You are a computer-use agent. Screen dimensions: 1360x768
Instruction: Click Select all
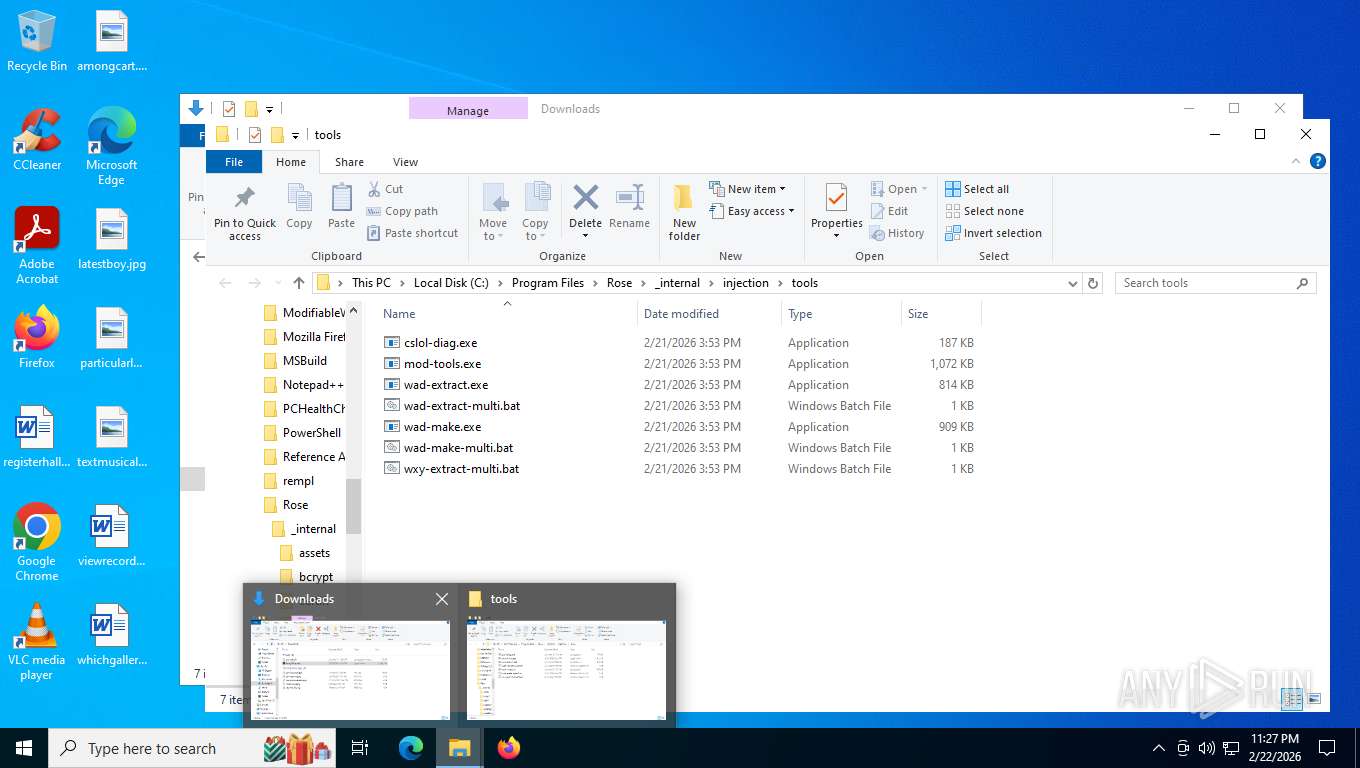[977, 189]
